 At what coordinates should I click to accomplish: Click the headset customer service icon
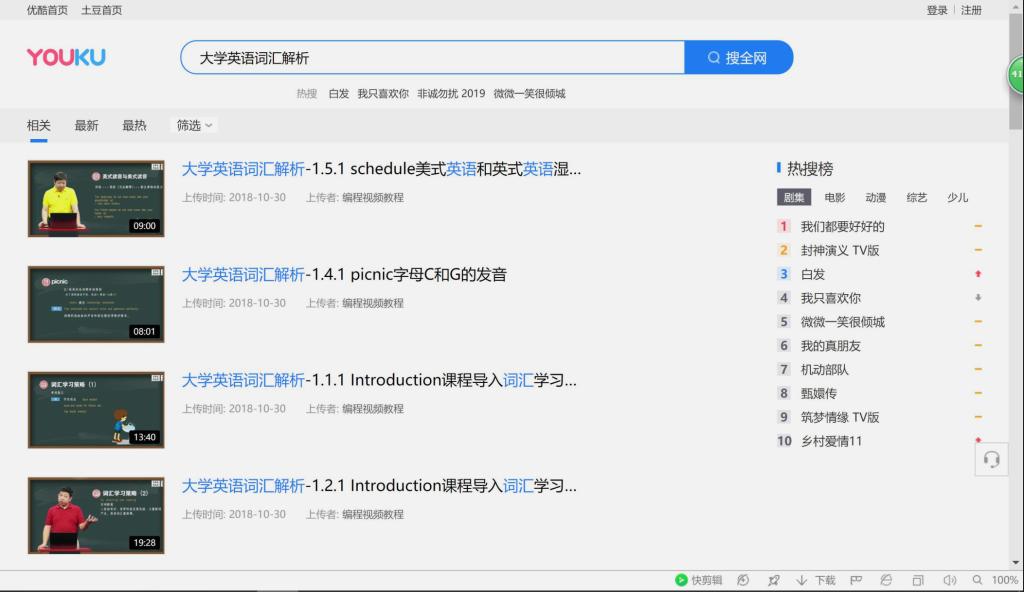(991, 459)
